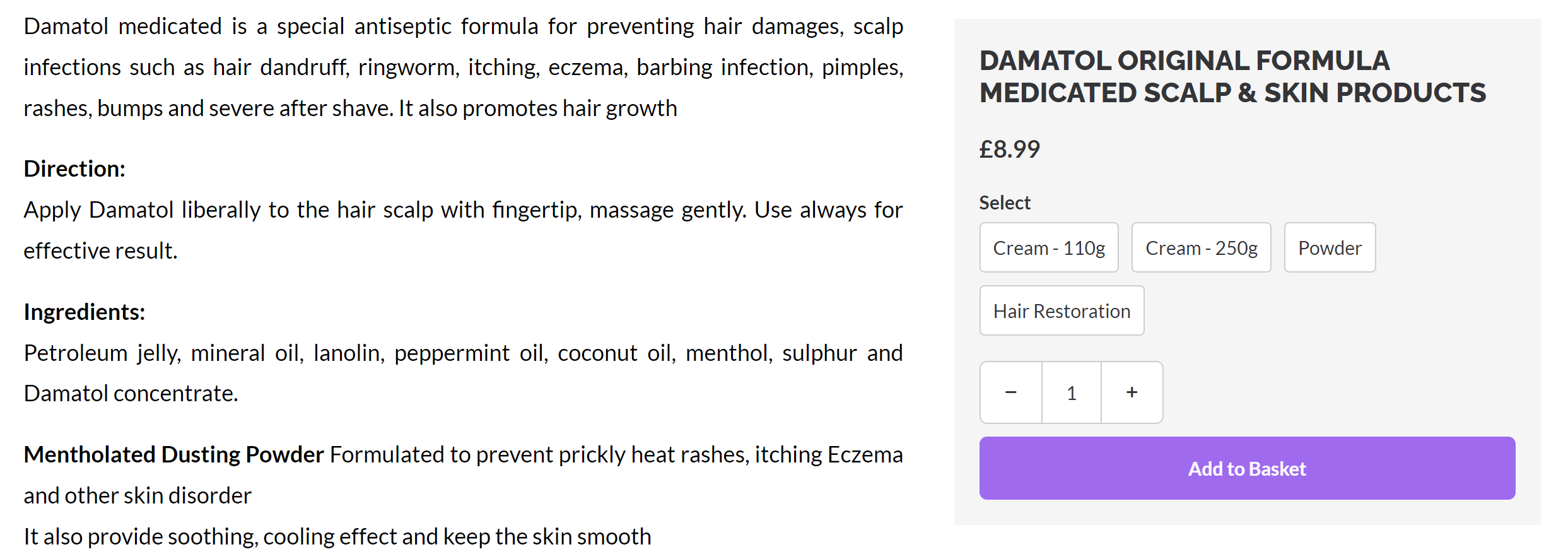Screen dimensions: 1568x559
Task: Click the Damatol concentrate text line
Action: (131, 393)
